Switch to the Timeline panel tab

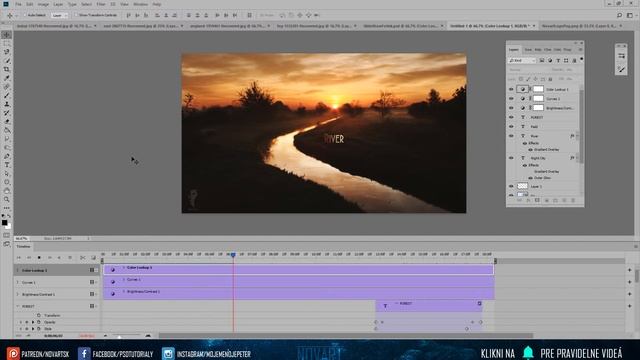pos(23,247)
